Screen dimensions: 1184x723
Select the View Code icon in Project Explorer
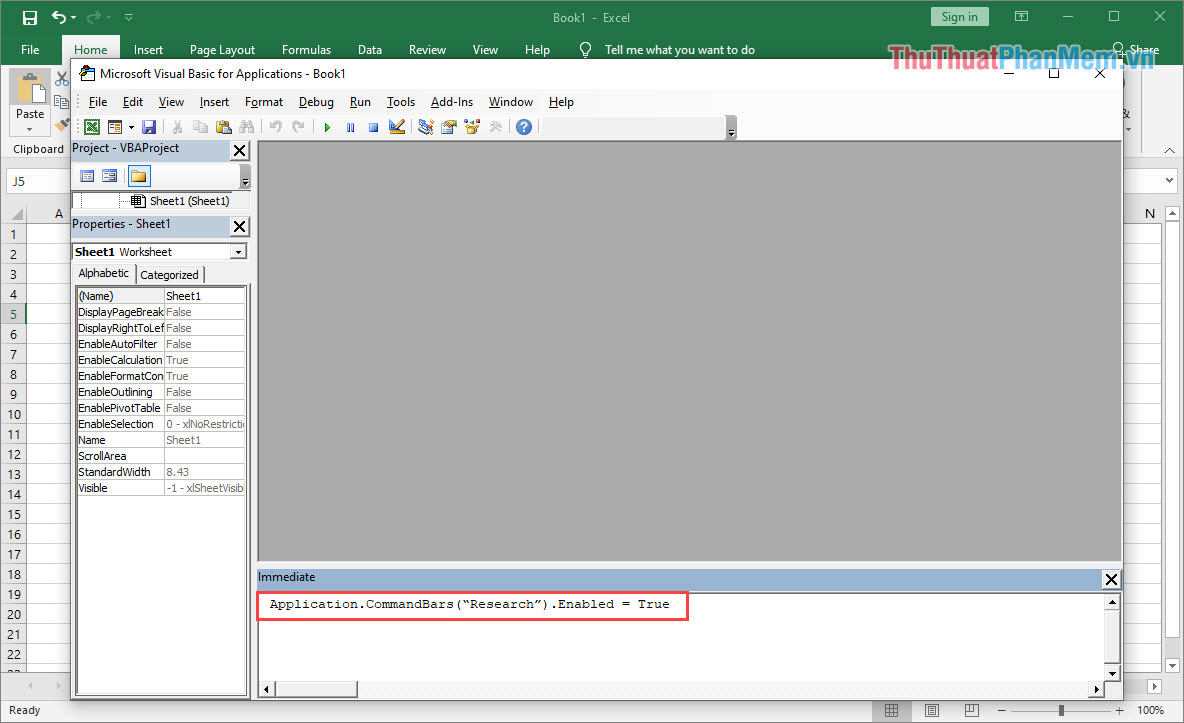point(87,175)
